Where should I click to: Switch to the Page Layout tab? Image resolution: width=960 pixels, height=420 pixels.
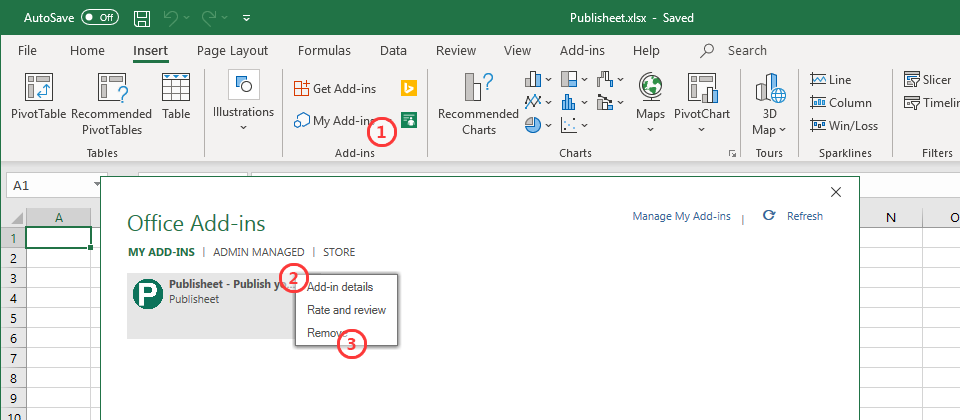tap(233, 51)
